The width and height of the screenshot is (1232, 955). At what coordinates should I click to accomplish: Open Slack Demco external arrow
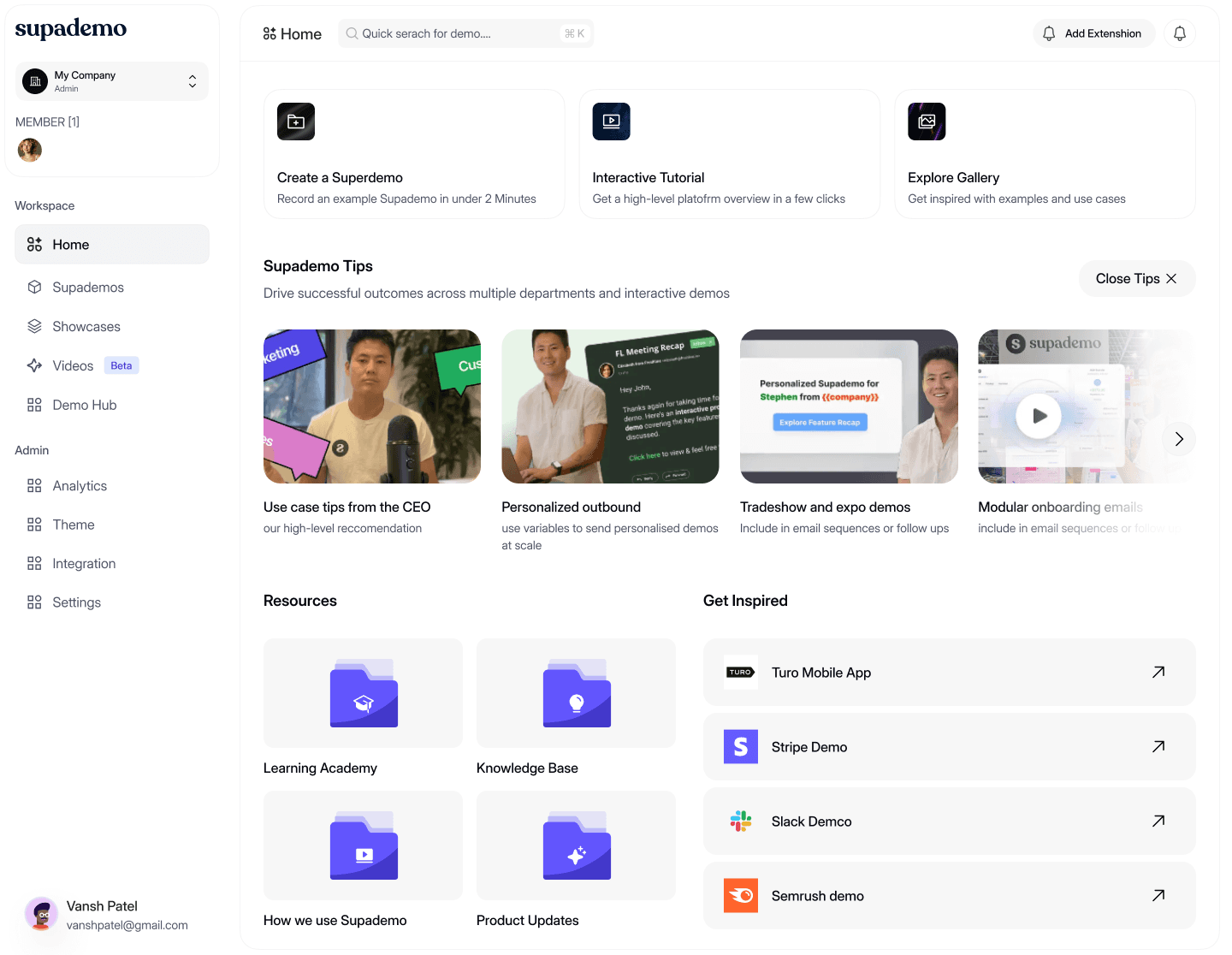tap(1158, 822)
